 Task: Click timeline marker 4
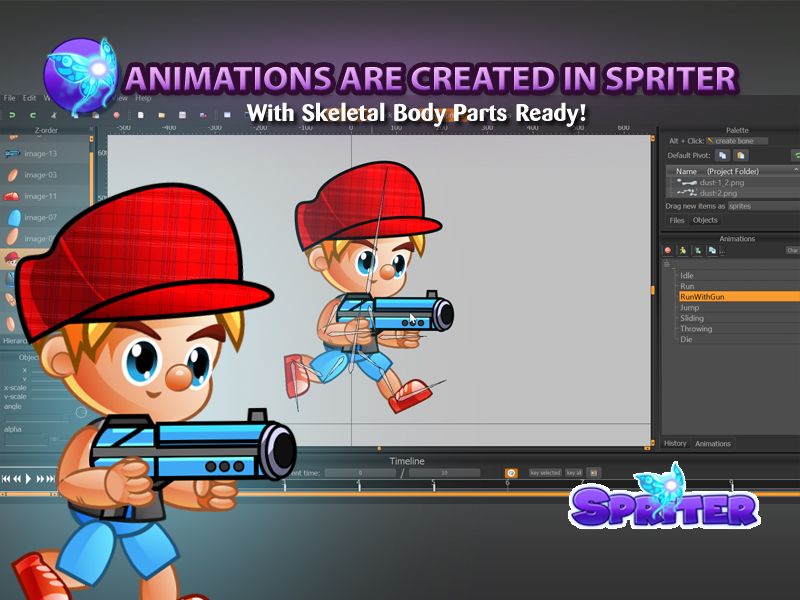[x=359, y=484]
